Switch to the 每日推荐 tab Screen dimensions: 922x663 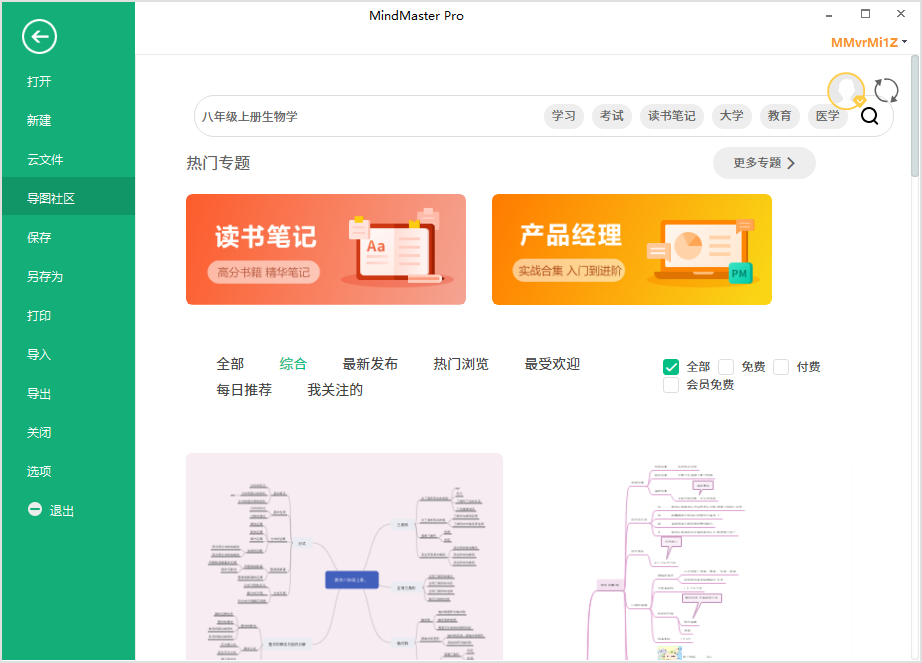click(244, 390)
